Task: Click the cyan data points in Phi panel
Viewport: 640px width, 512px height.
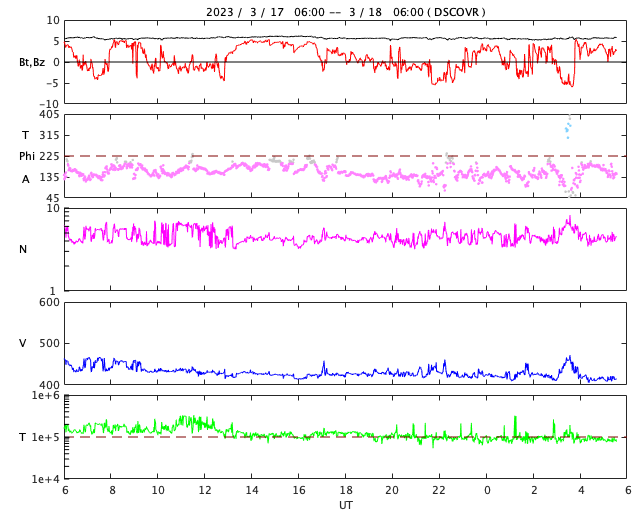Action: [568, 126]
